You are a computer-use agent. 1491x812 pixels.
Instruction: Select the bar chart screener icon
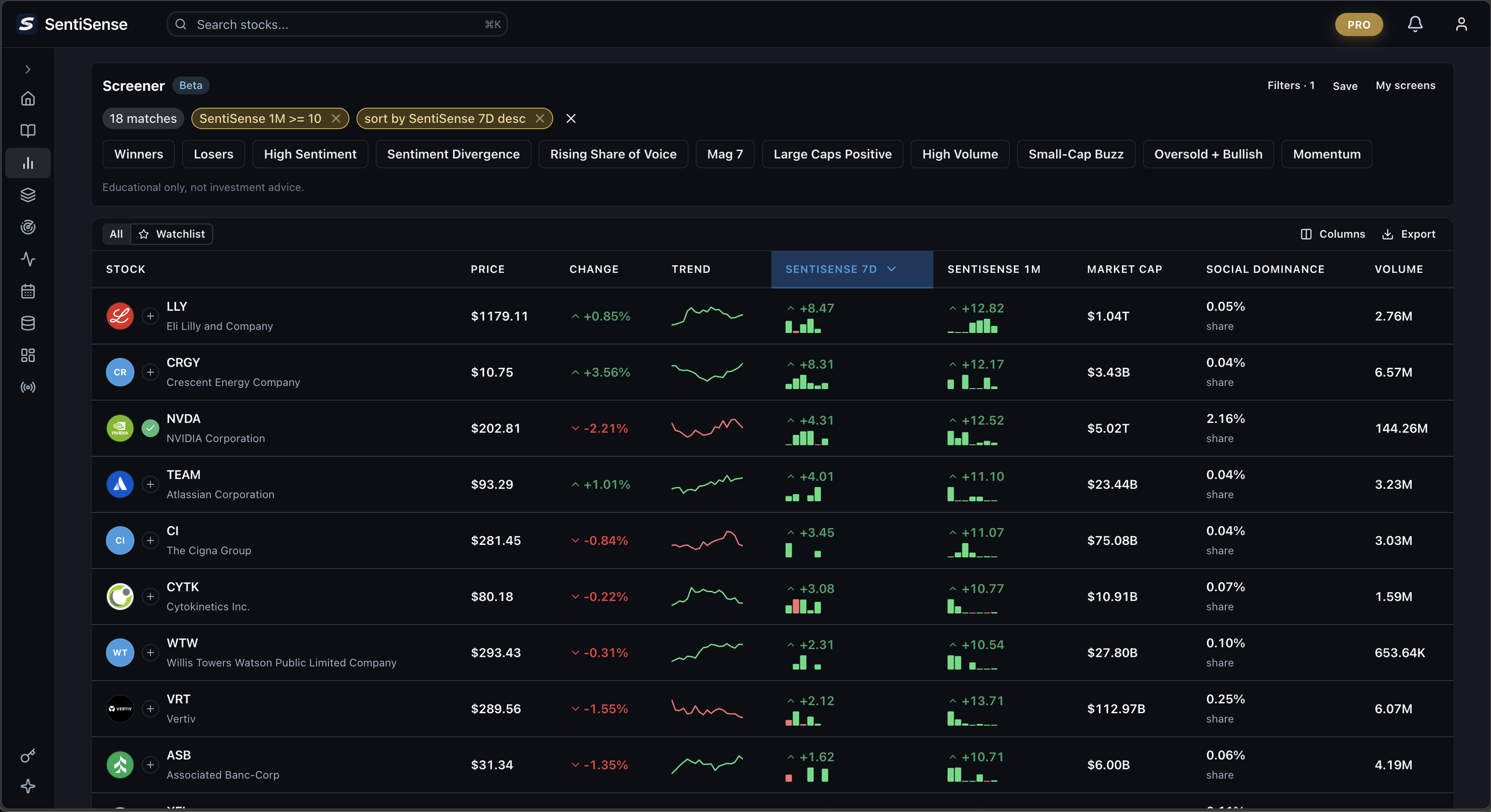(x=28, y=163)
